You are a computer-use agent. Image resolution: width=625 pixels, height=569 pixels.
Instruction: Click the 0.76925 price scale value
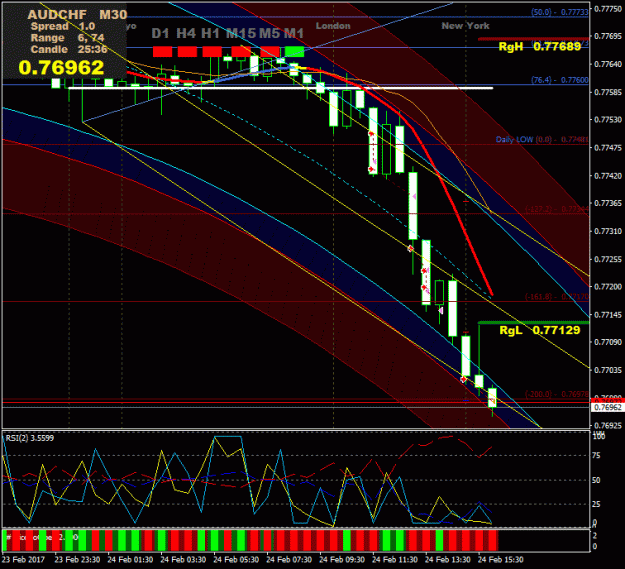click(x=608, y=426)
